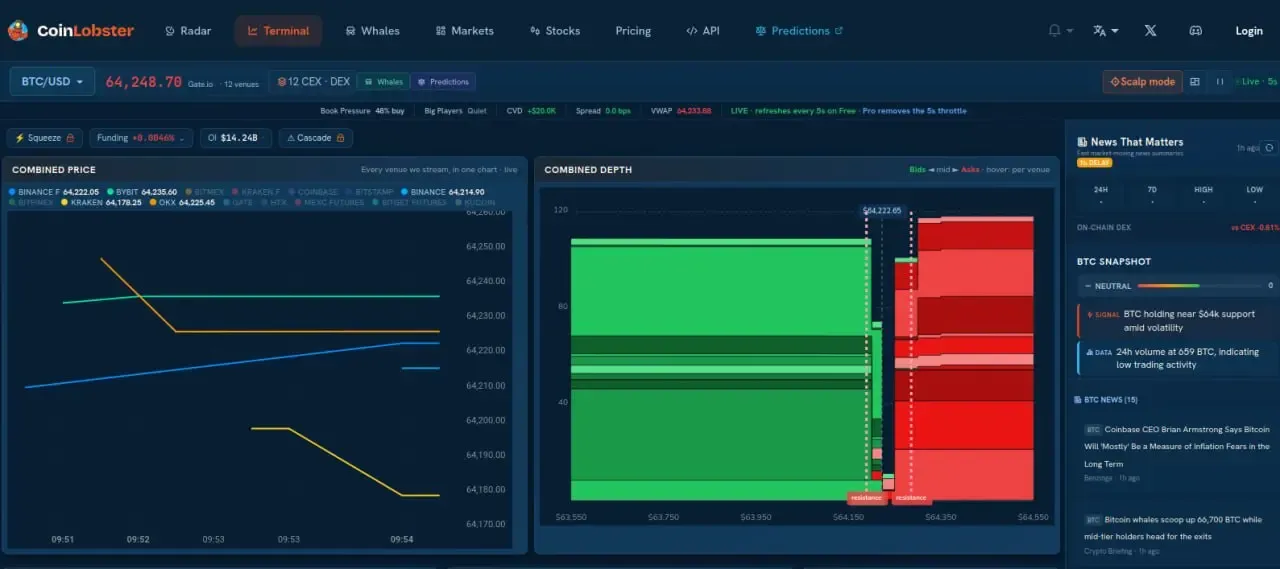
Task: Click the Live · 5s status
Action: coord(1257,82)
